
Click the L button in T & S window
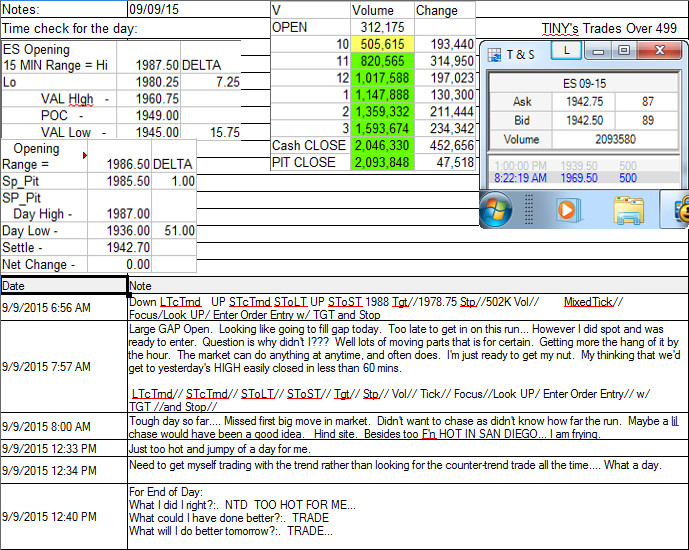[566, 51]
